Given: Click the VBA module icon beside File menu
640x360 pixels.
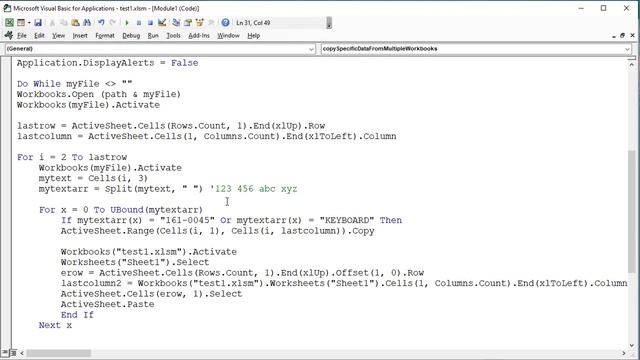Looking at the screenshot, I should pyautogui.click(x=9, y=36).
